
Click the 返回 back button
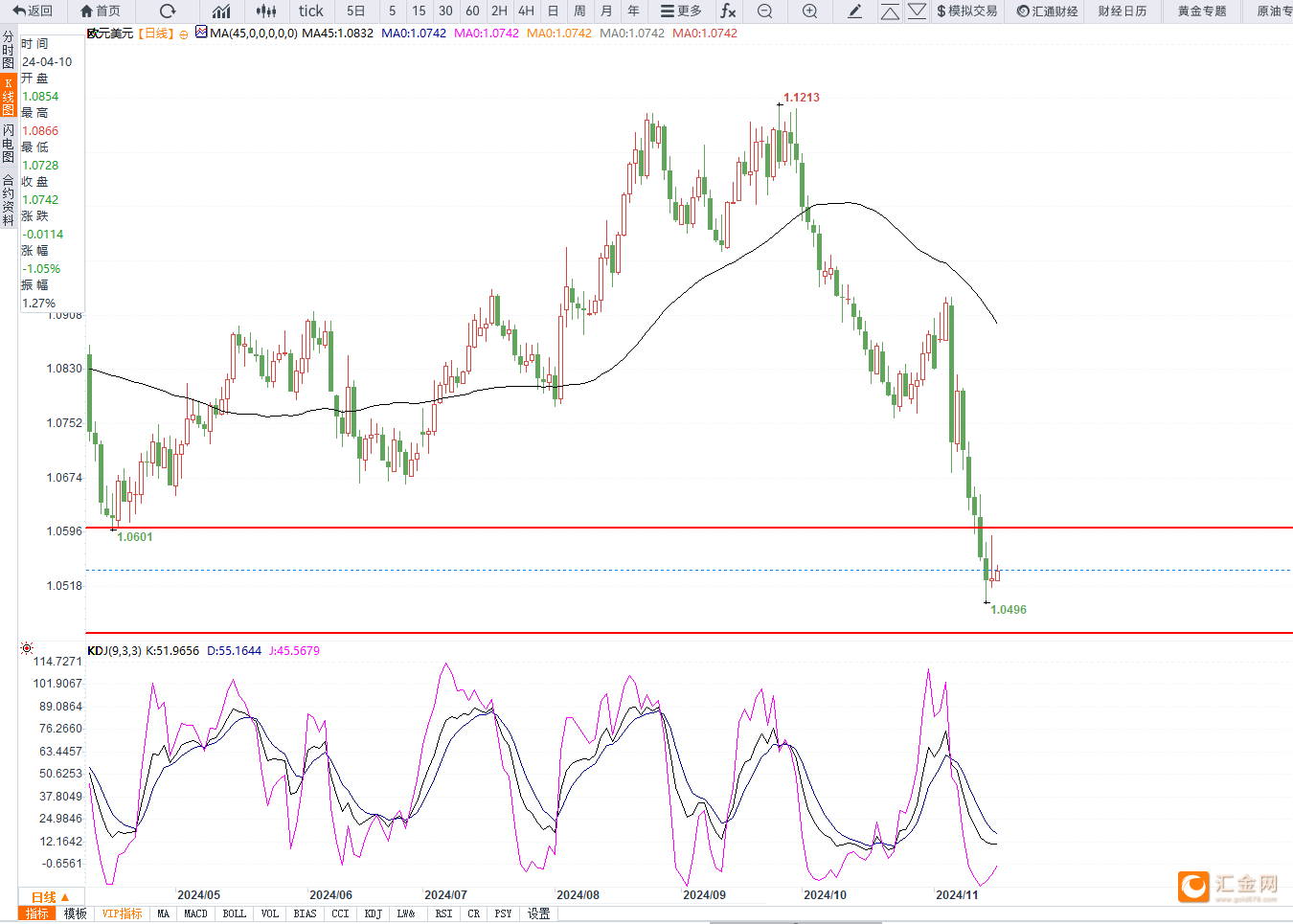33,11
